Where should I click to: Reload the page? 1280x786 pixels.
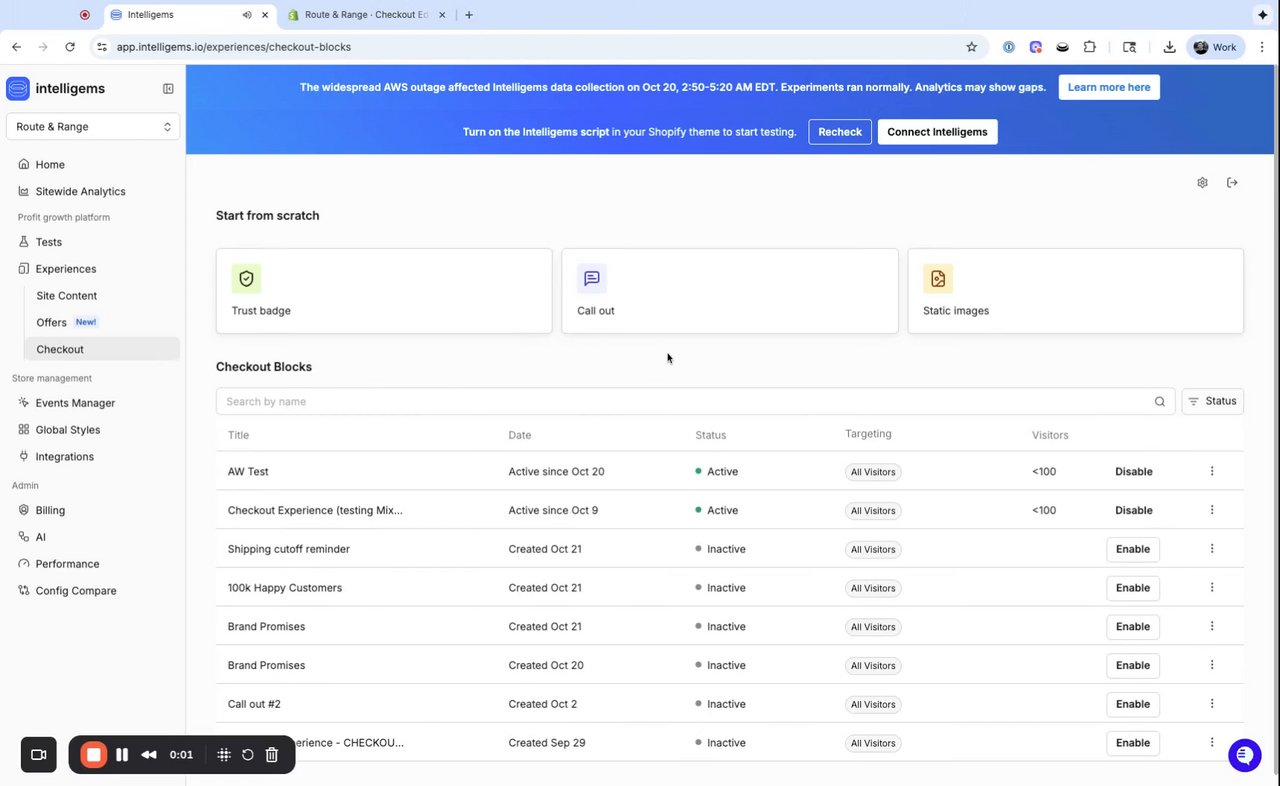pyautogui.click(x=70, y=47)
